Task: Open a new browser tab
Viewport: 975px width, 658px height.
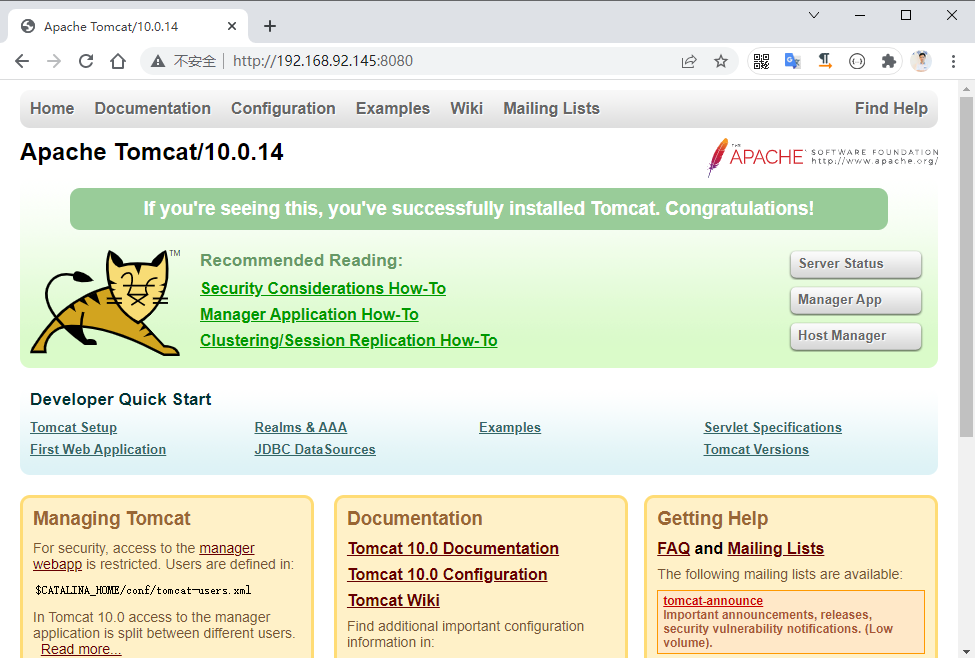Action: 270,26
